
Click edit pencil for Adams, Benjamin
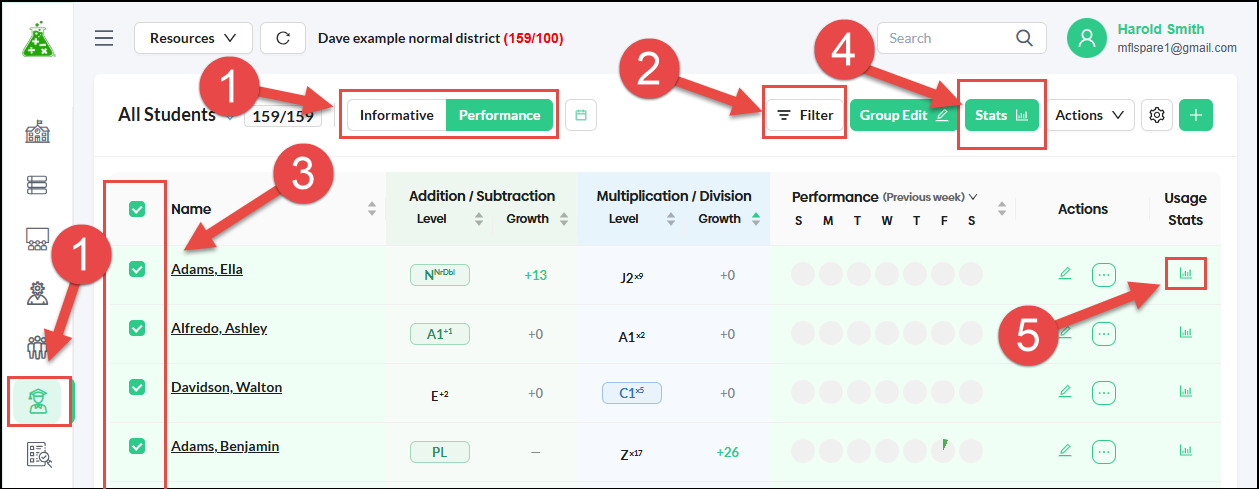1065,450
